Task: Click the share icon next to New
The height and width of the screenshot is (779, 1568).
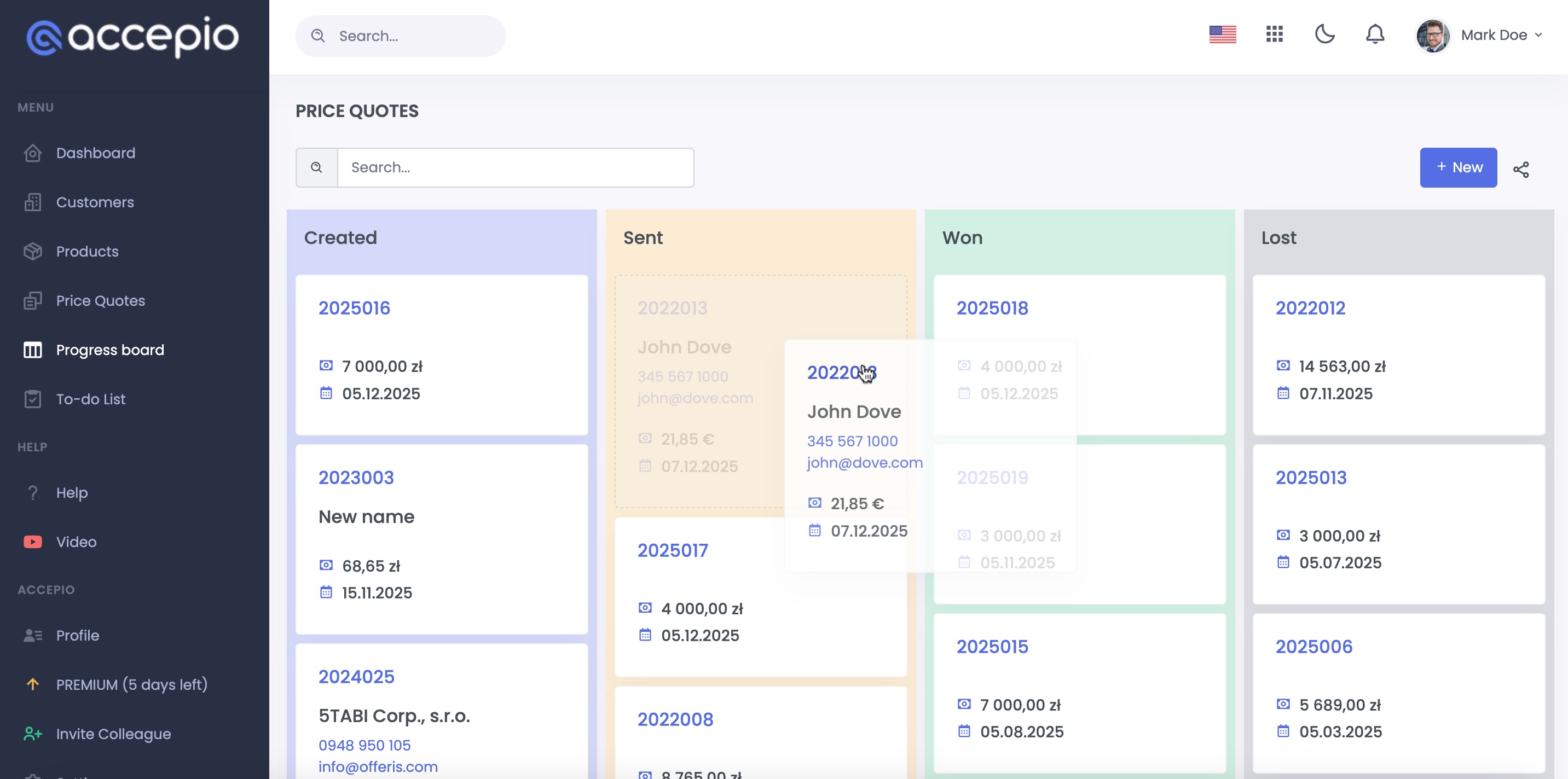Action: (x=1520, y=169)
